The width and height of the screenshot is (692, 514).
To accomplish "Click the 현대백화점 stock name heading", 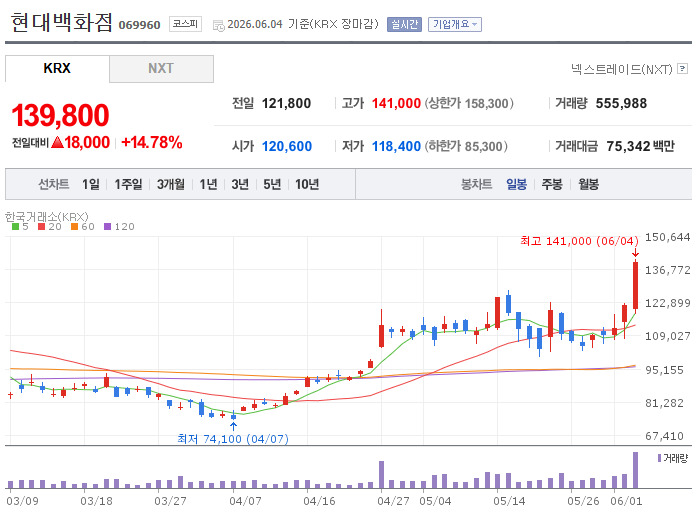I will (x=61, y=22).
